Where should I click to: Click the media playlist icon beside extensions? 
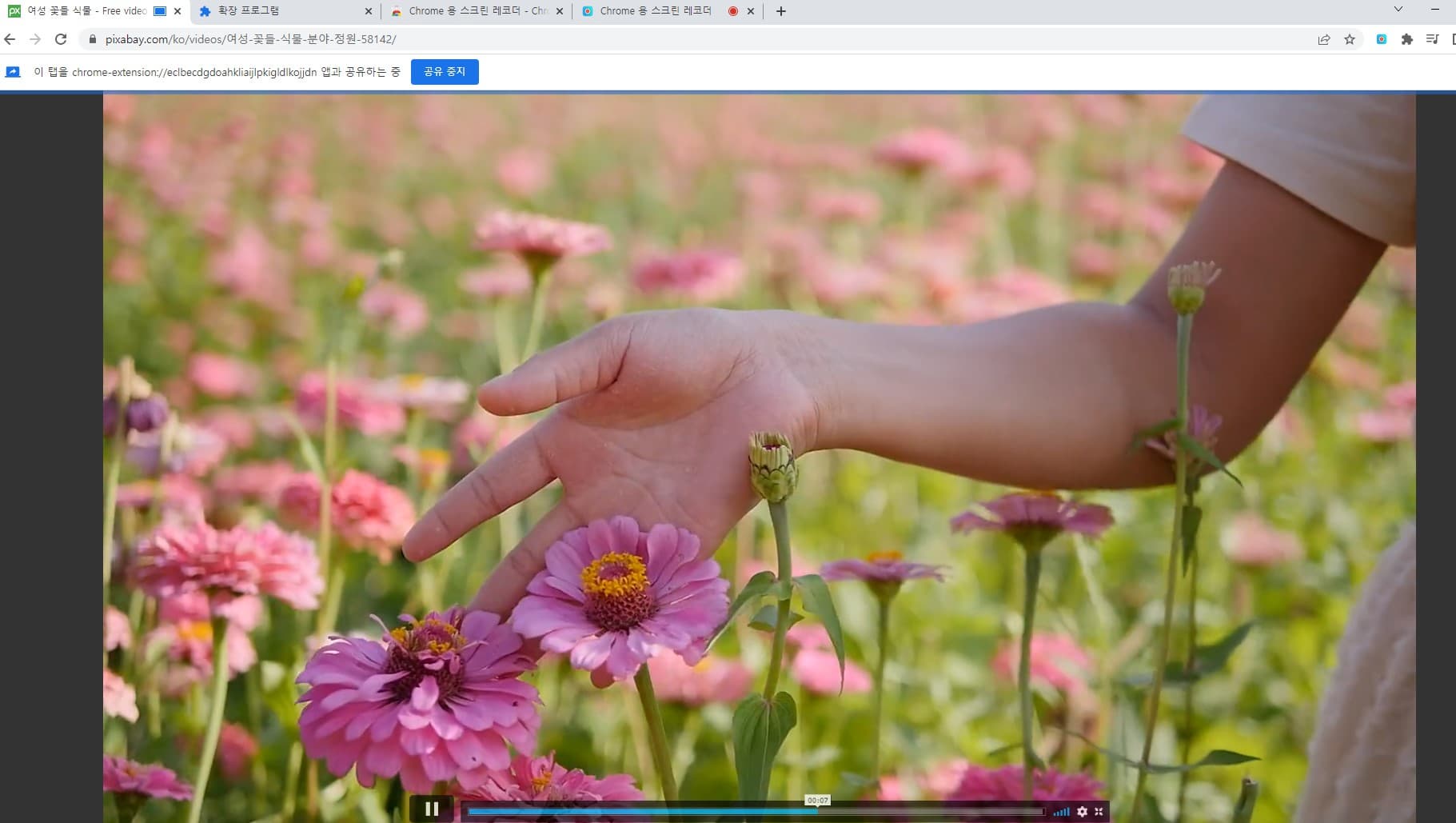click(1434, 38)
